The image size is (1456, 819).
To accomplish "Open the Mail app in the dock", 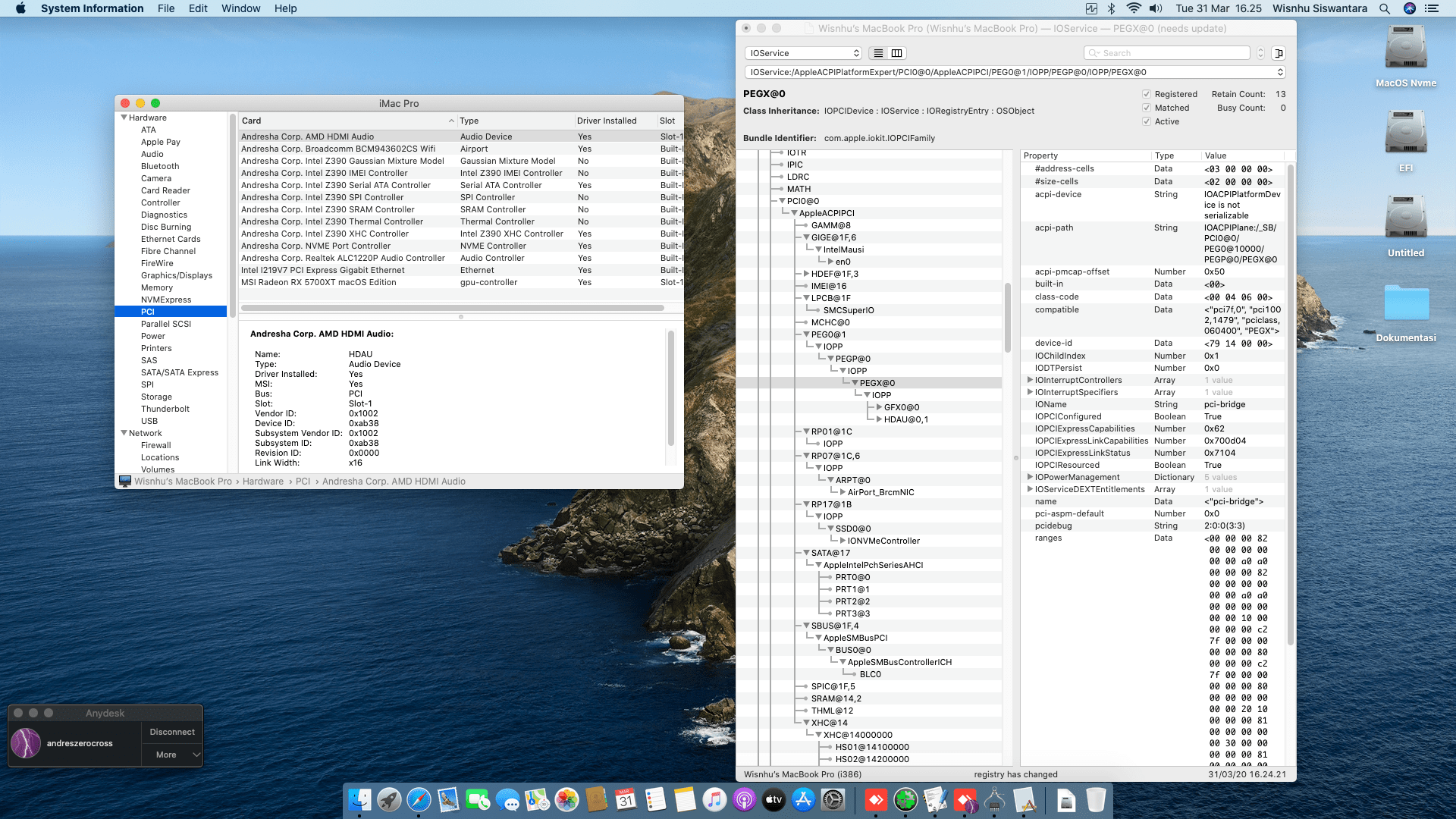I will pyautogui.click(x=448, y=799).
